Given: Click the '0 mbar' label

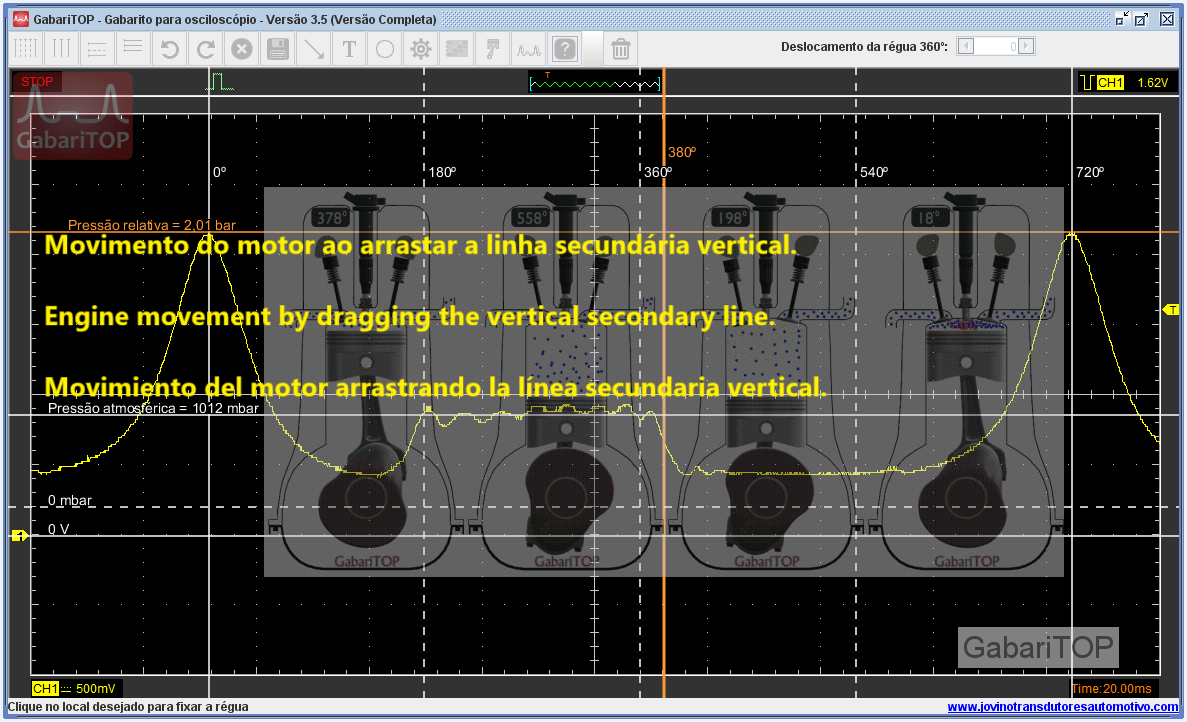Looking at the screenshot, I should [70, 500].
